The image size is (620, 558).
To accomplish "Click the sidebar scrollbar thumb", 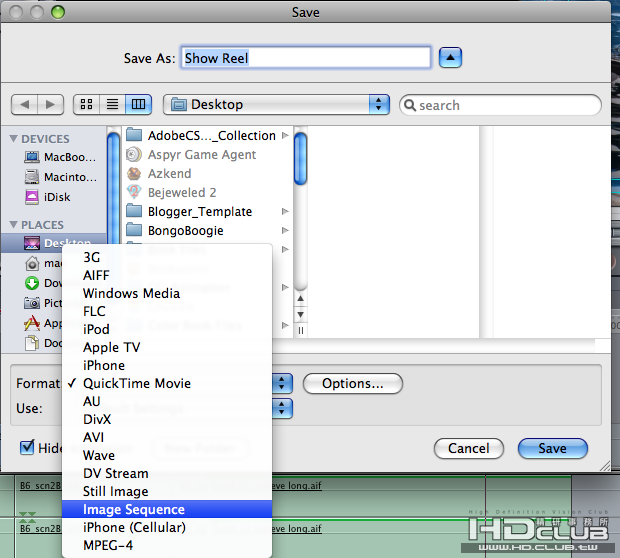I will click(x=113, y=188).
